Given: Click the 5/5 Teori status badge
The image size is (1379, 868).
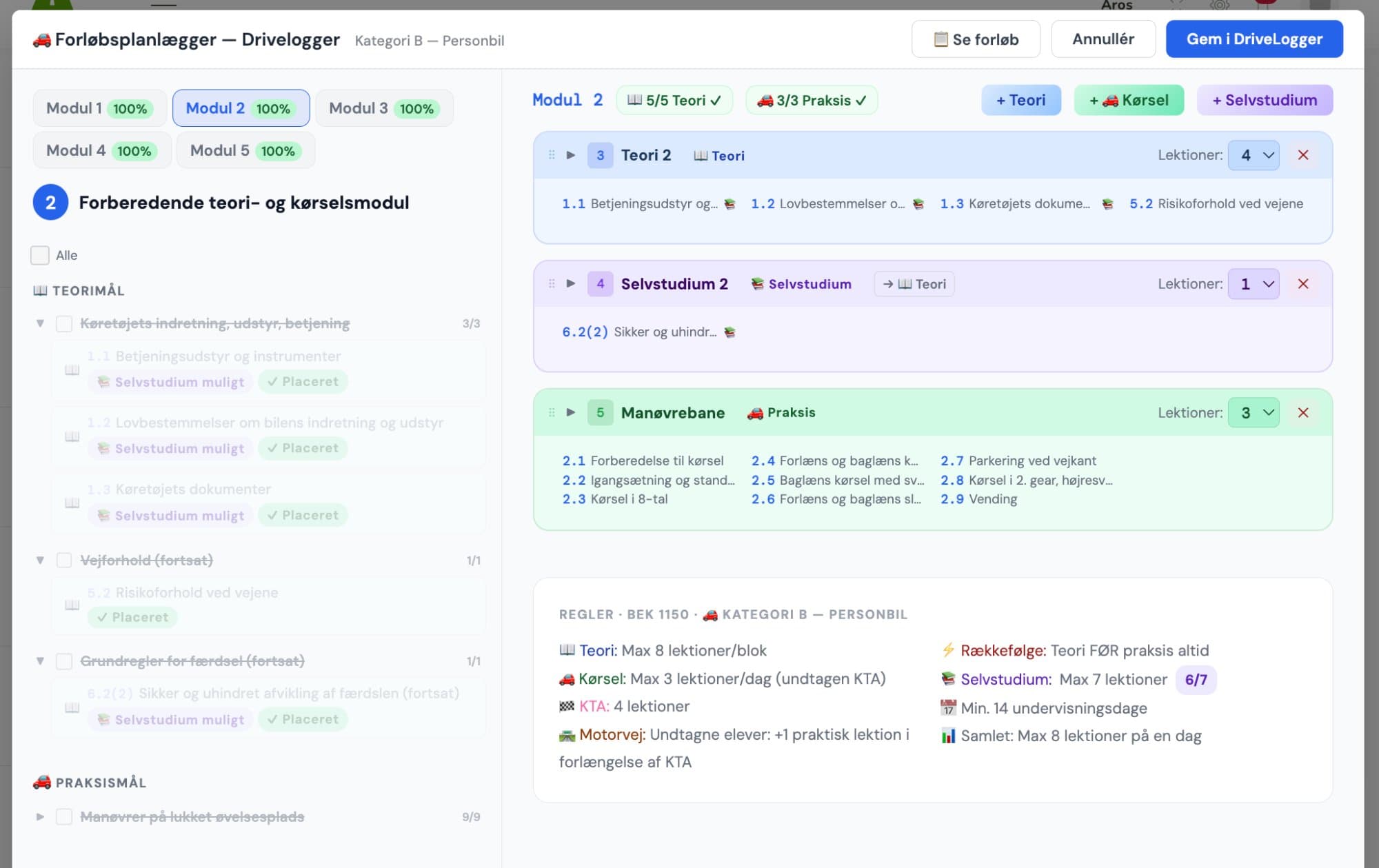Looking at the screenshot, I should pyautogui.click(x=674, y=101).
